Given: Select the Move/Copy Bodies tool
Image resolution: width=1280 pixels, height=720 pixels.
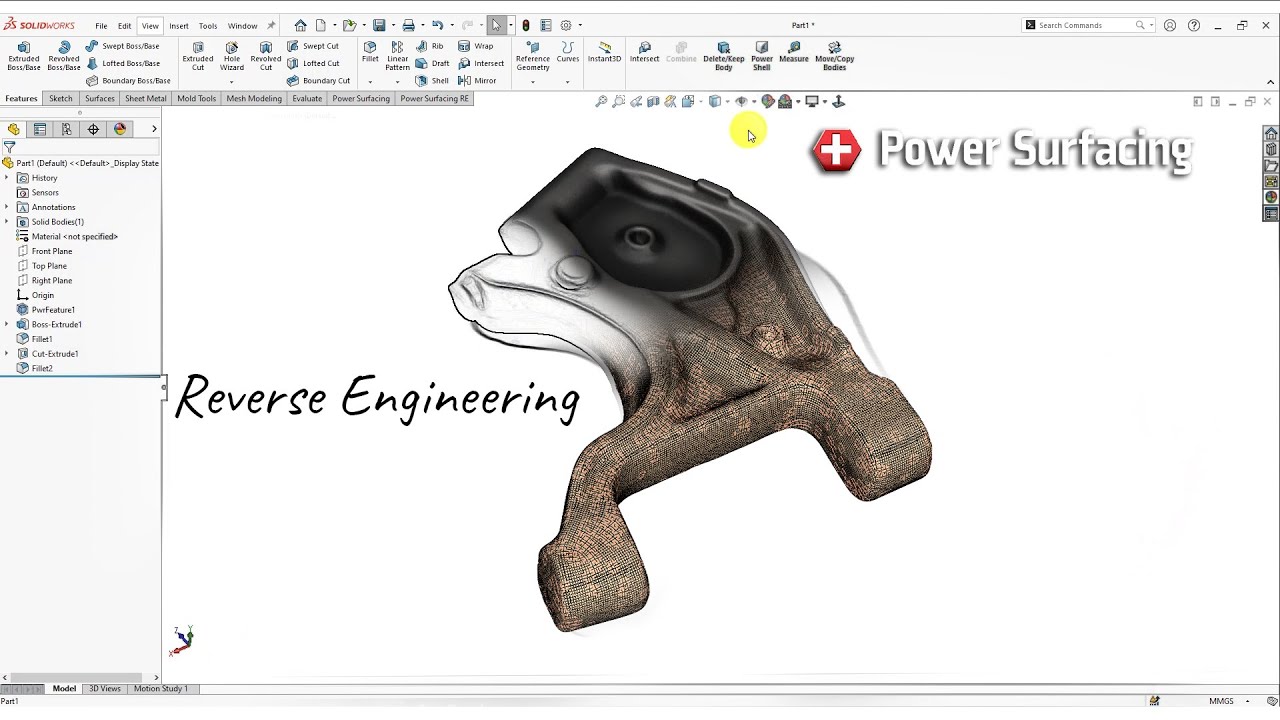Looking at the screenshot, I should click(835, 56).
